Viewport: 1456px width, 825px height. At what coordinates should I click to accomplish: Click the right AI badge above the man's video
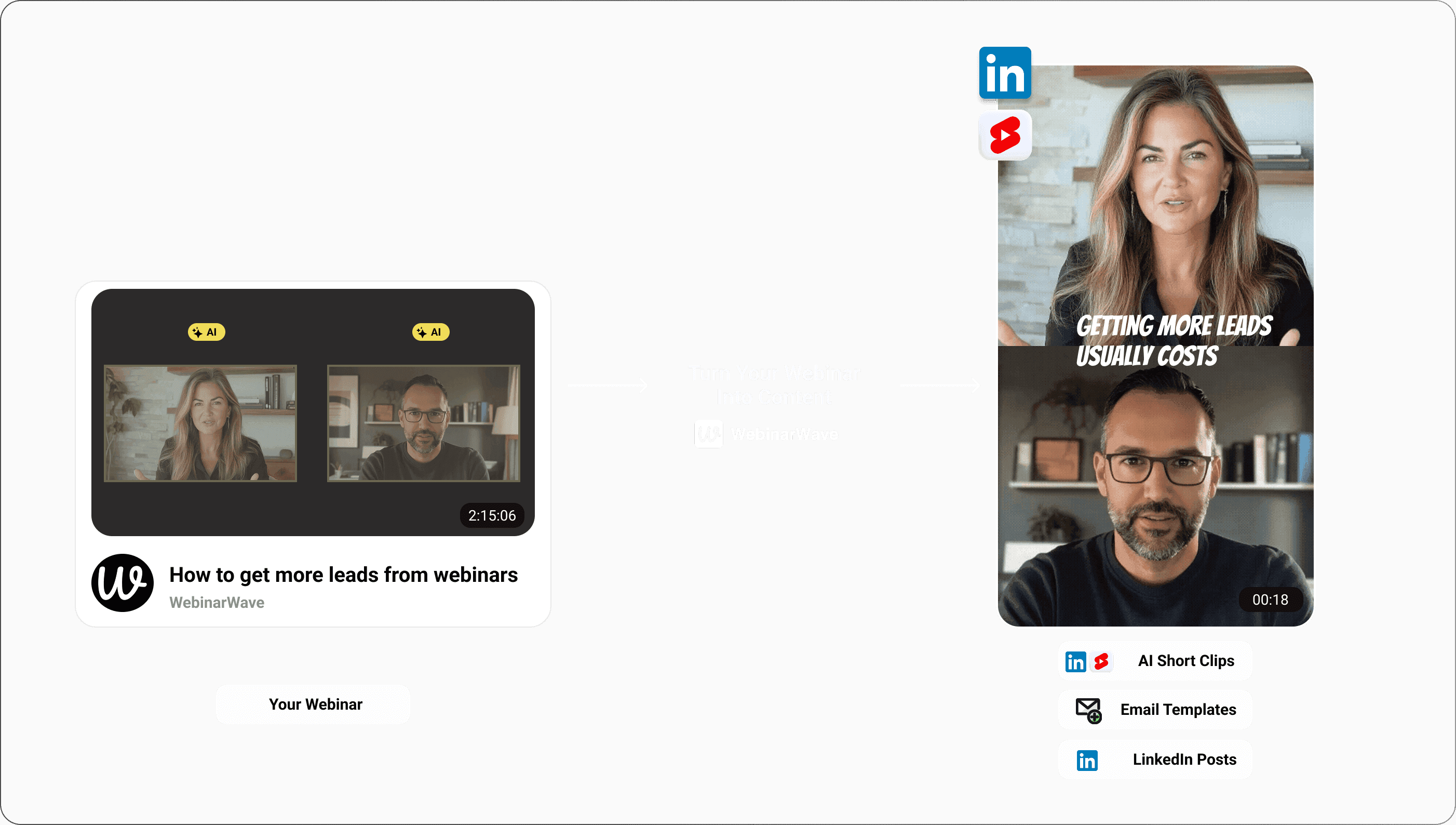click(x=430, y=332)
